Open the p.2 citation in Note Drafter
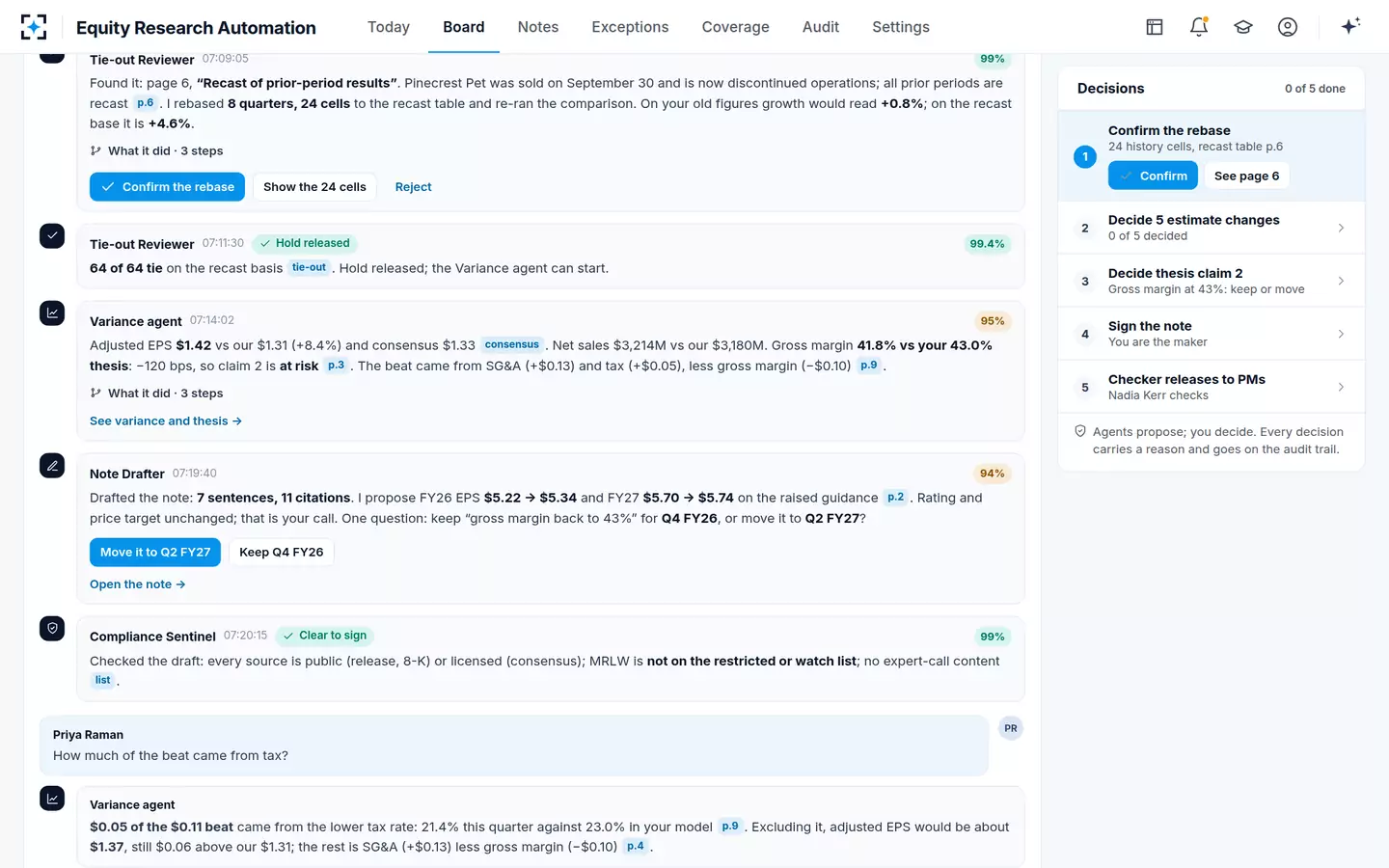1389x868 pixels. pos(896,498)
